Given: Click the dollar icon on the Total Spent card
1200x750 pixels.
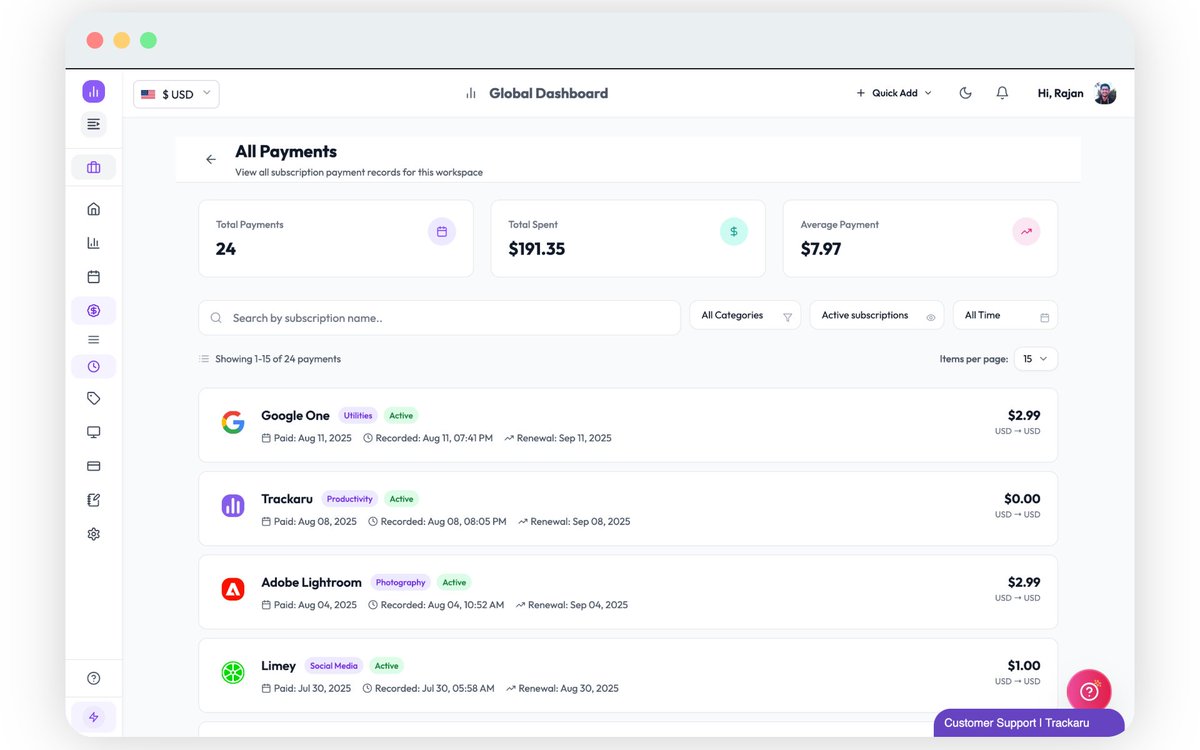Looking at the screenshot, I should coord(734,232).
